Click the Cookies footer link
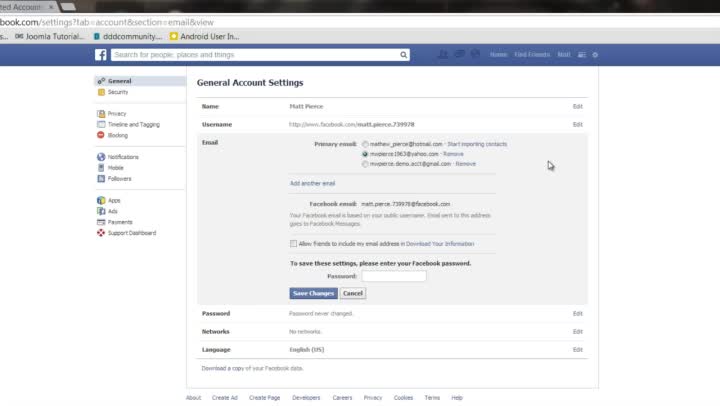The width and height of the screenshot is (720, 406). 403,398
